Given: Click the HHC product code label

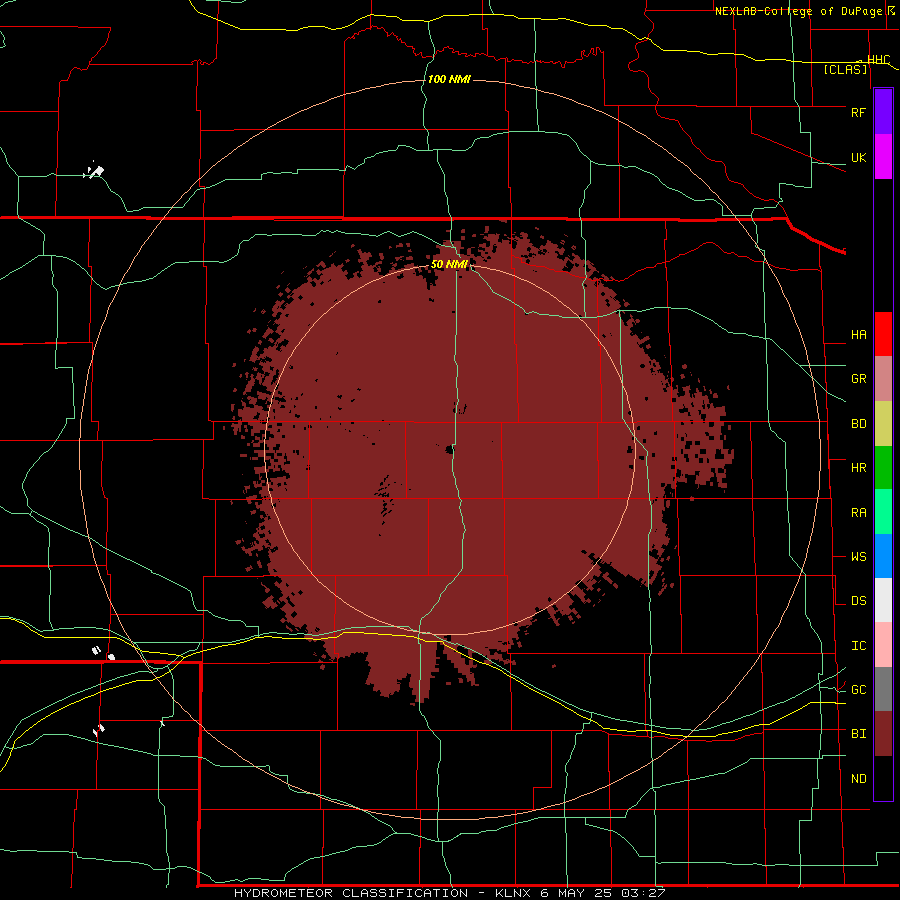Looking at the screenshot, I should 878,60.
